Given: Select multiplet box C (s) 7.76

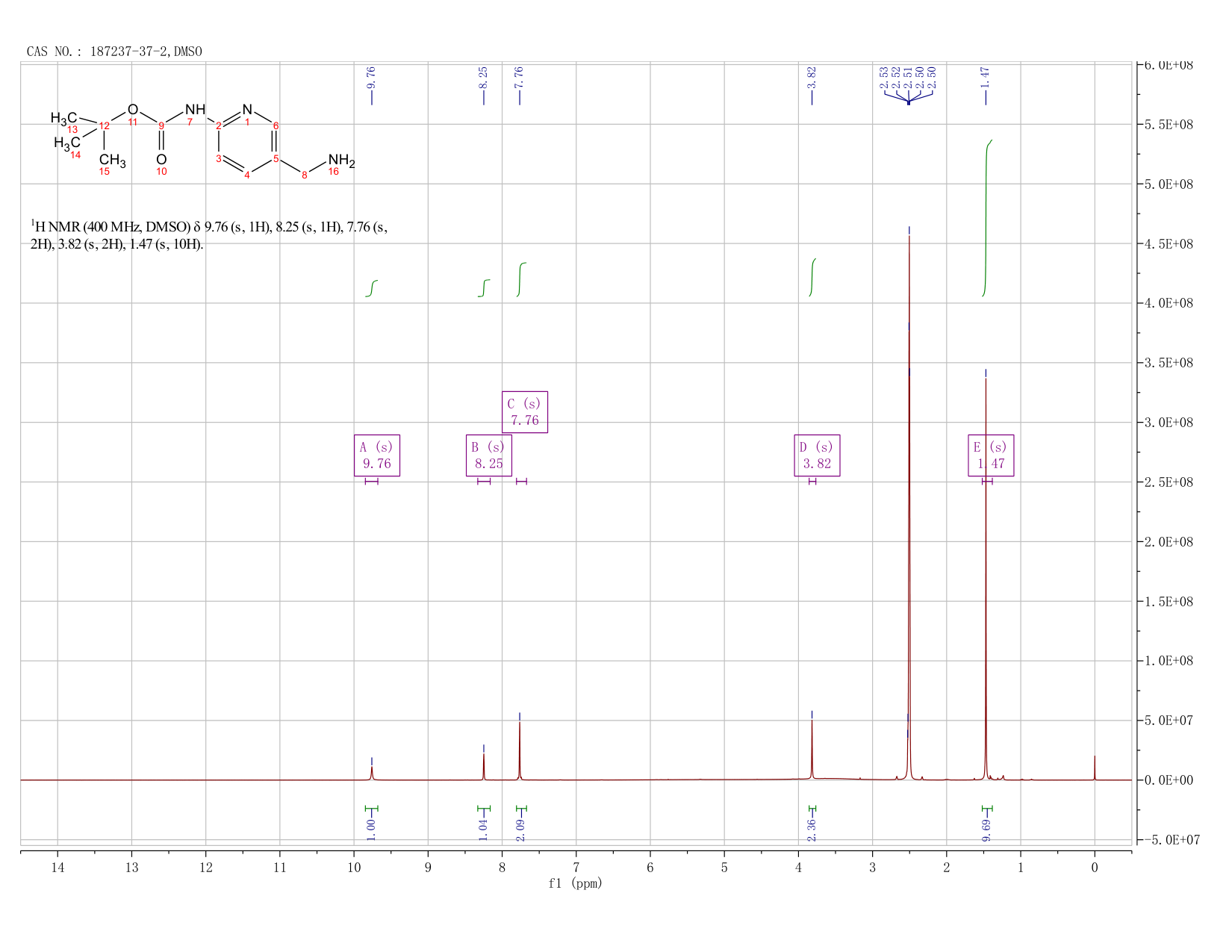Looking at the screenshot, I should pos(525,412).
